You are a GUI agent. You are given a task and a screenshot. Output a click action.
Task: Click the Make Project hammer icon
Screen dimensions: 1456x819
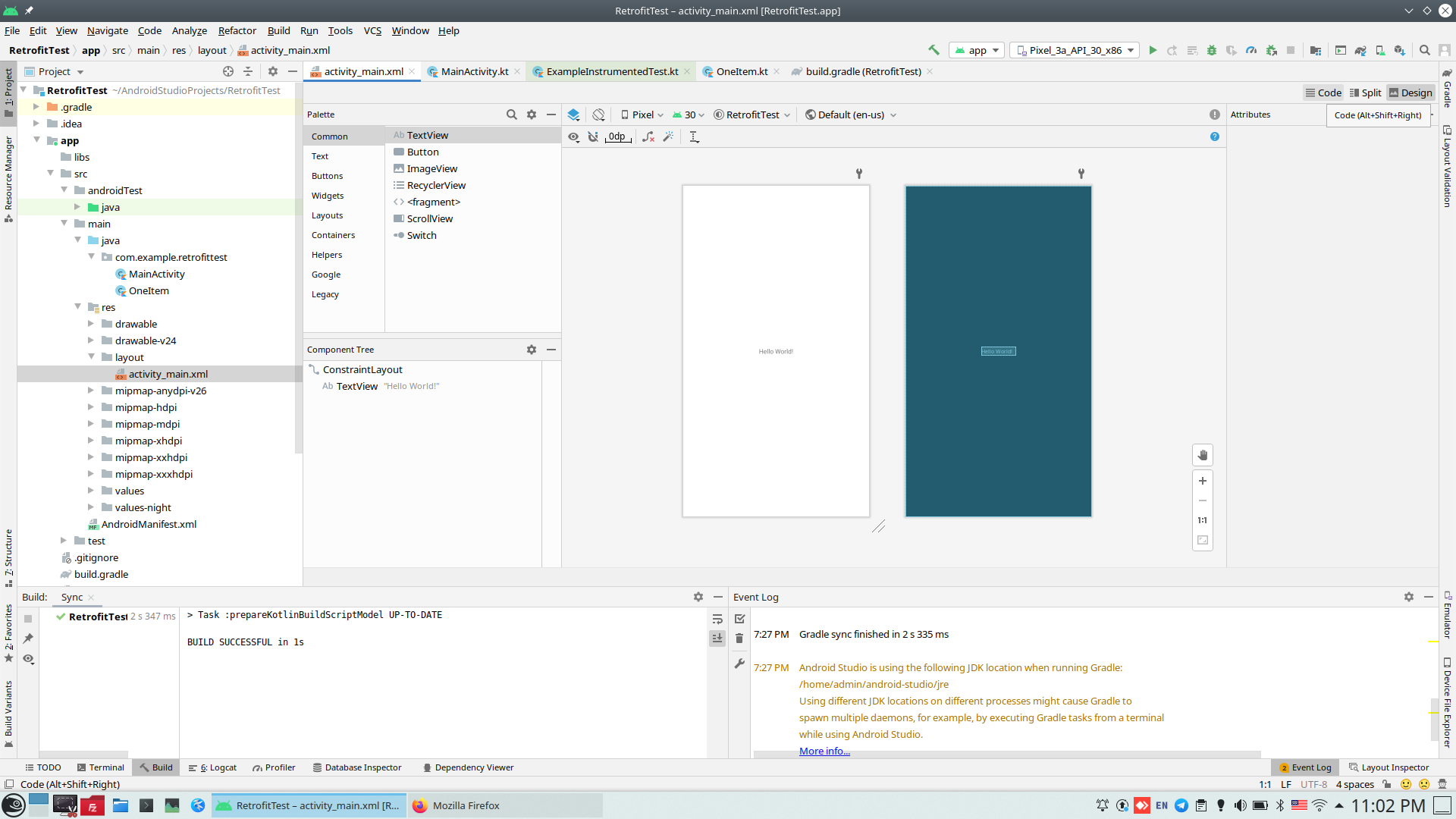(934, 51)
